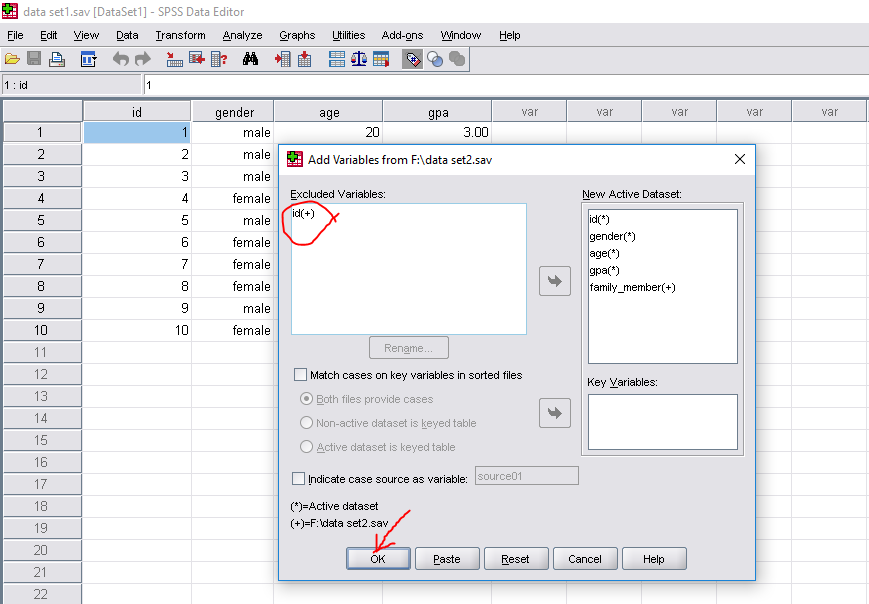
Task: Select gpa(*) in New Active Dataset
Action: [604, 270]
